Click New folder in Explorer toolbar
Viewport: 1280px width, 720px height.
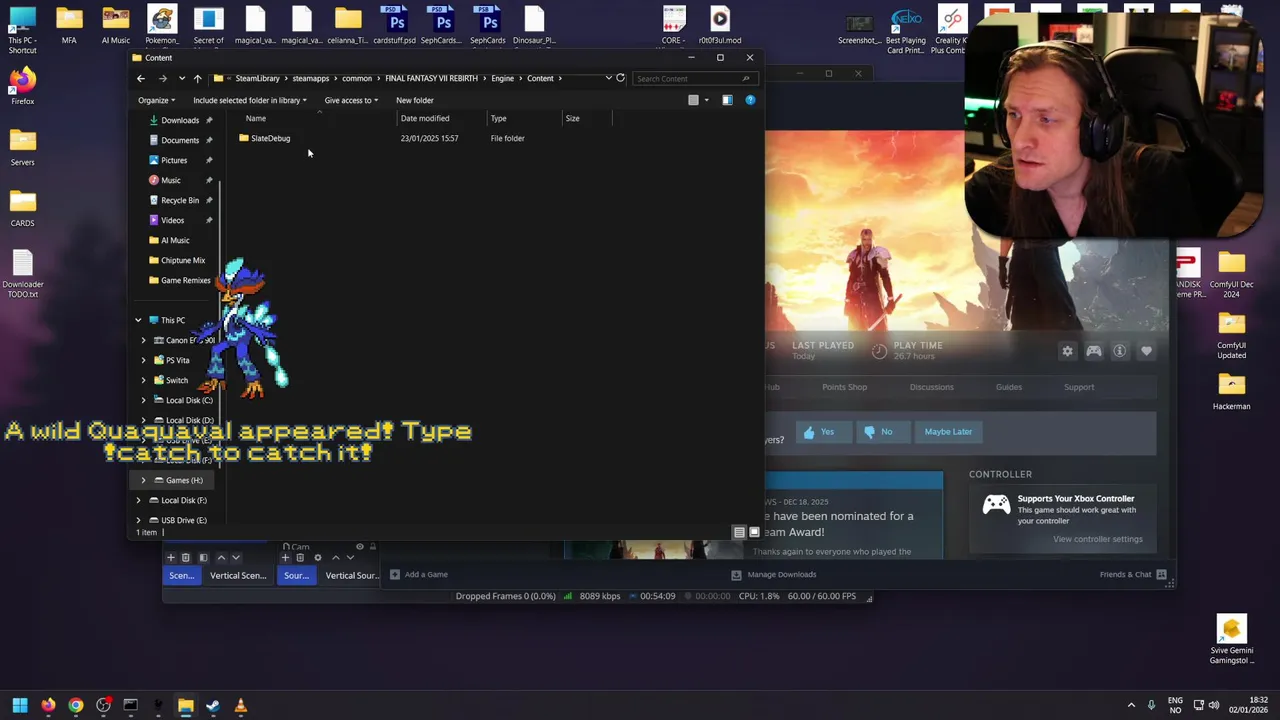click(414, 100)
